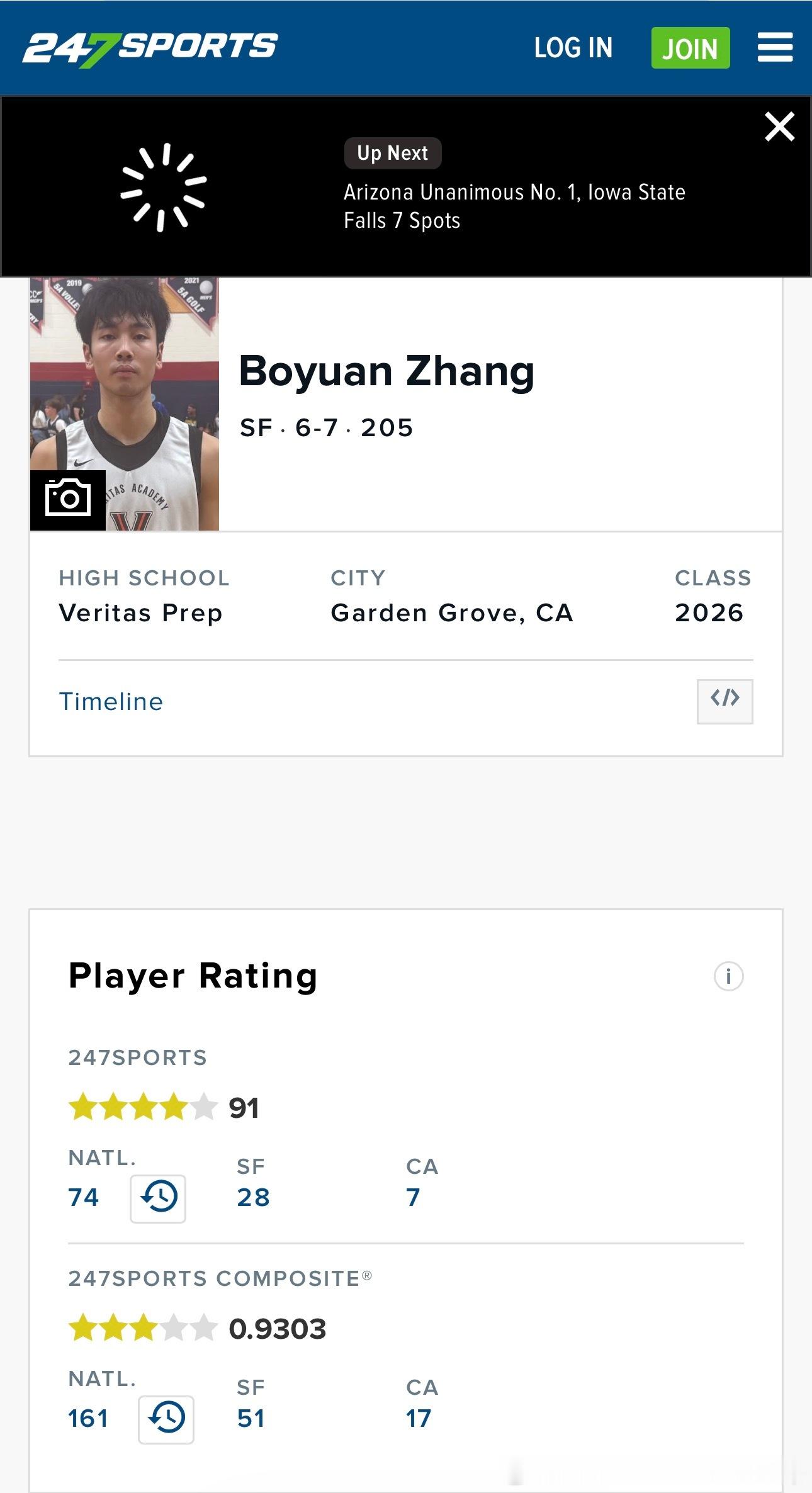This screenshot has height=1493, width=812.
Task: Close the Up Next video banner
Action: point(779,127)
